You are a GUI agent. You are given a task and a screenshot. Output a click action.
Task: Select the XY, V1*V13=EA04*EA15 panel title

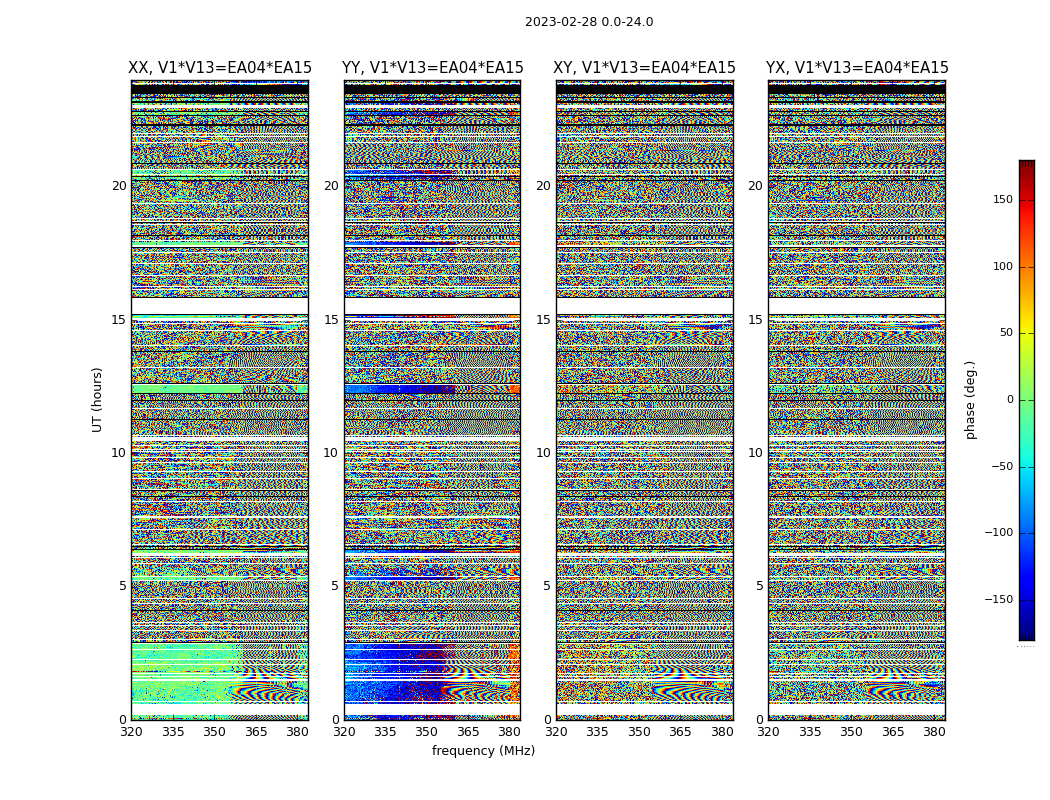click(x=644, y=68)
